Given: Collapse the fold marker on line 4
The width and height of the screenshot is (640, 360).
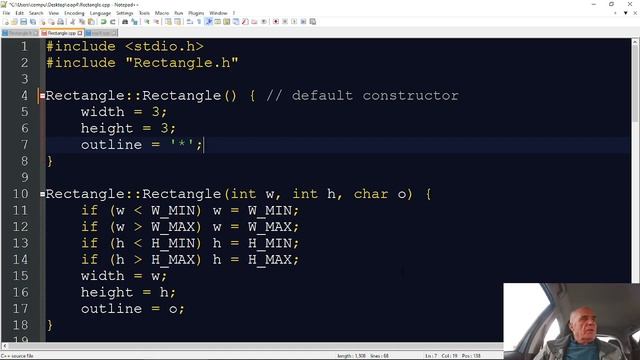Looking at the screenshot, I should tap(42, 96).
